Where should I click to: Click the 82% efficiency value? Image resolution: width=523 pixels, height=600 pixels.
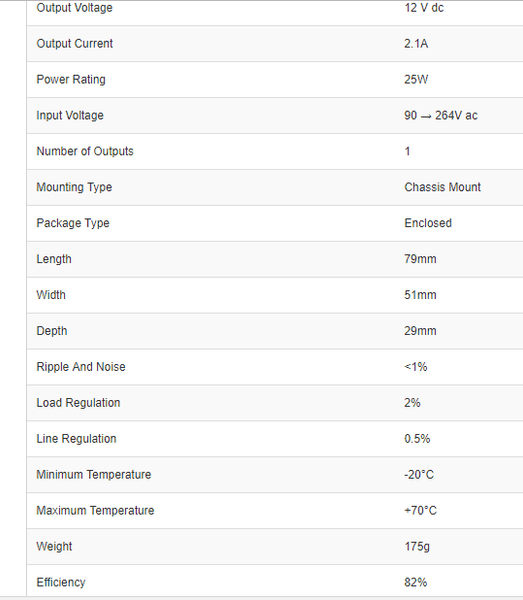415,582
